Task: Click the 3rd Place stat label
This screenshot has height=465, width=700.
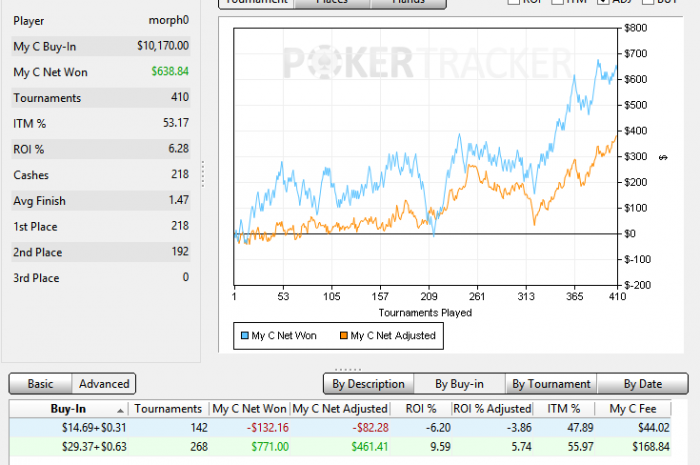Action: pyautogui.click(x=36, y=278)
